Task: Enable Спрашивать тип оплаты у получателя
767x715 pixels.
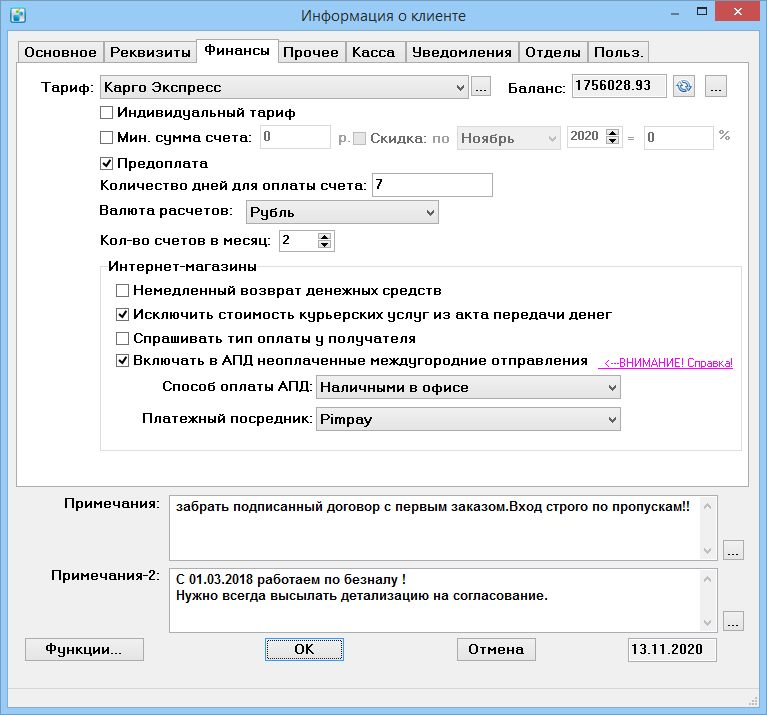Action: [122, 338]
